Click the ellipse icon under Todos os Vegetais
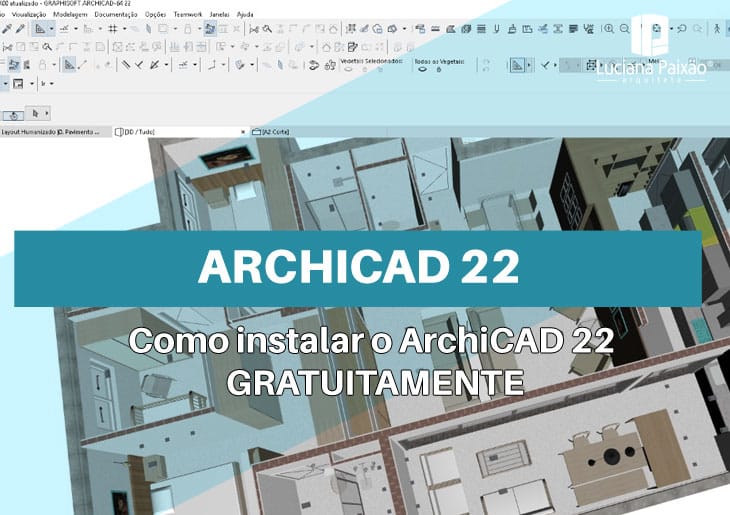 pyautogui.click(x=422, y=69)
